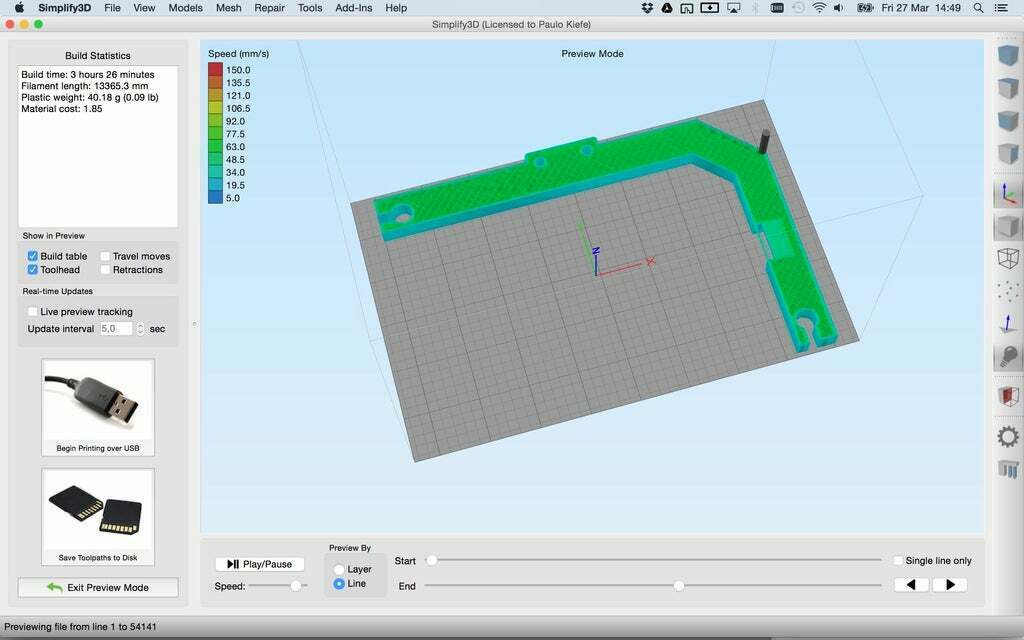This screenshot has width=1024, height=640.
Task: Toggle the wireframe cube rendering icon
Action: [1008, 258]
